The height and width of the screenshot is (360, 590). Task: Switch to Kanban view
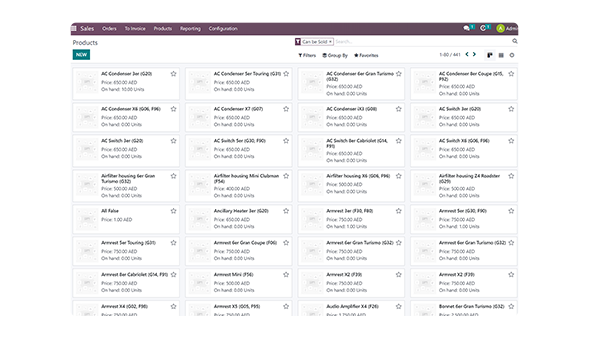pyautogui.click(x=490, y=55)
